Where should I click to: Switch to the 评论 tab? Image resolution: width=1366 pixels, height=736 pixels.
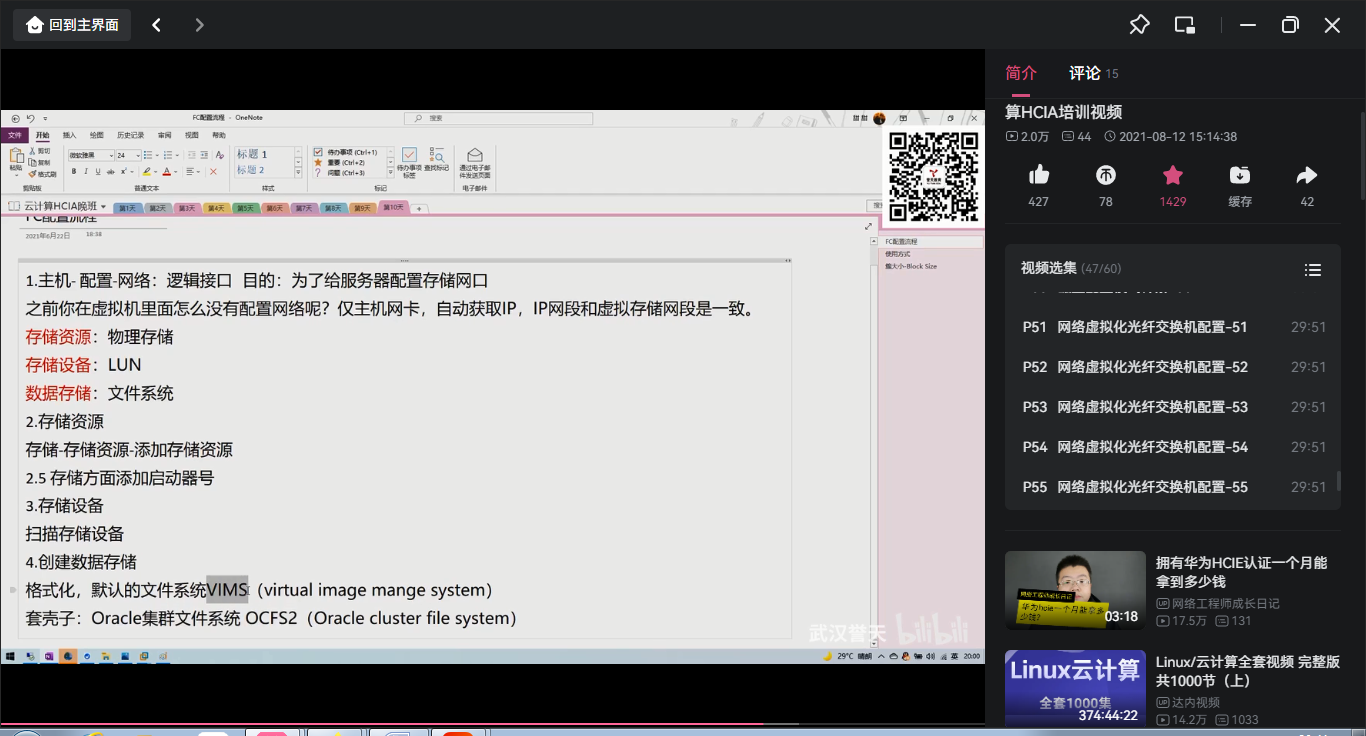[1085, 73]
